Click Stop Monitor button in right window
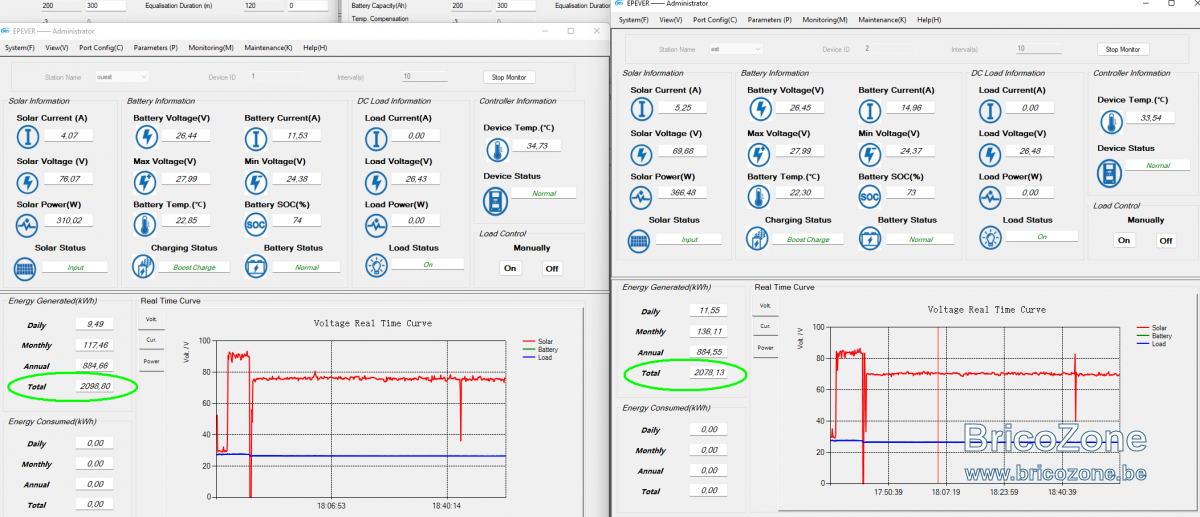The height and width of the screenshot is (517, 1200). pyautogui.click(x=1123, y=49)
